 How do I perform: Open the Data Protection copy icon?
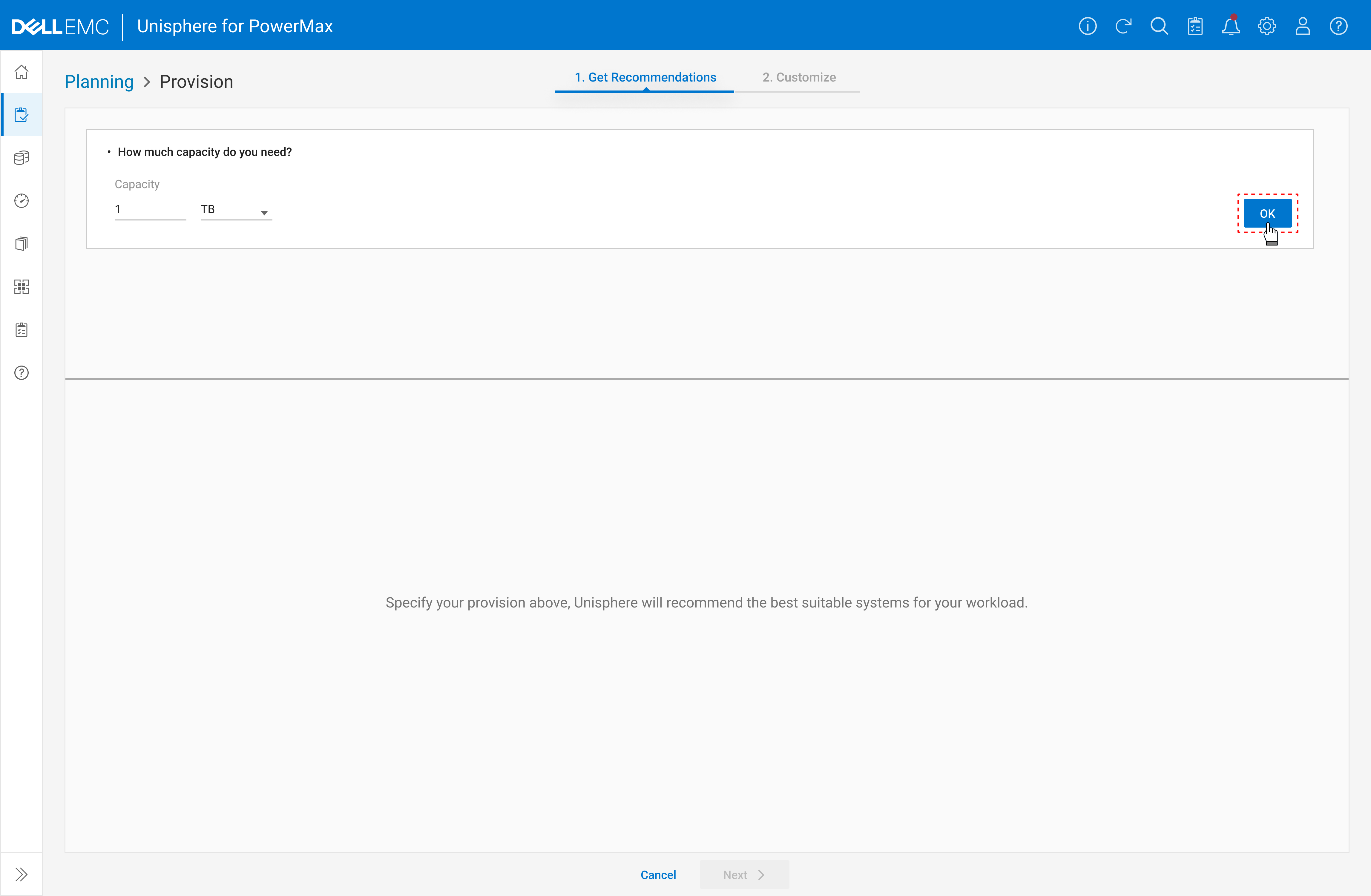[x=21, y=244]
